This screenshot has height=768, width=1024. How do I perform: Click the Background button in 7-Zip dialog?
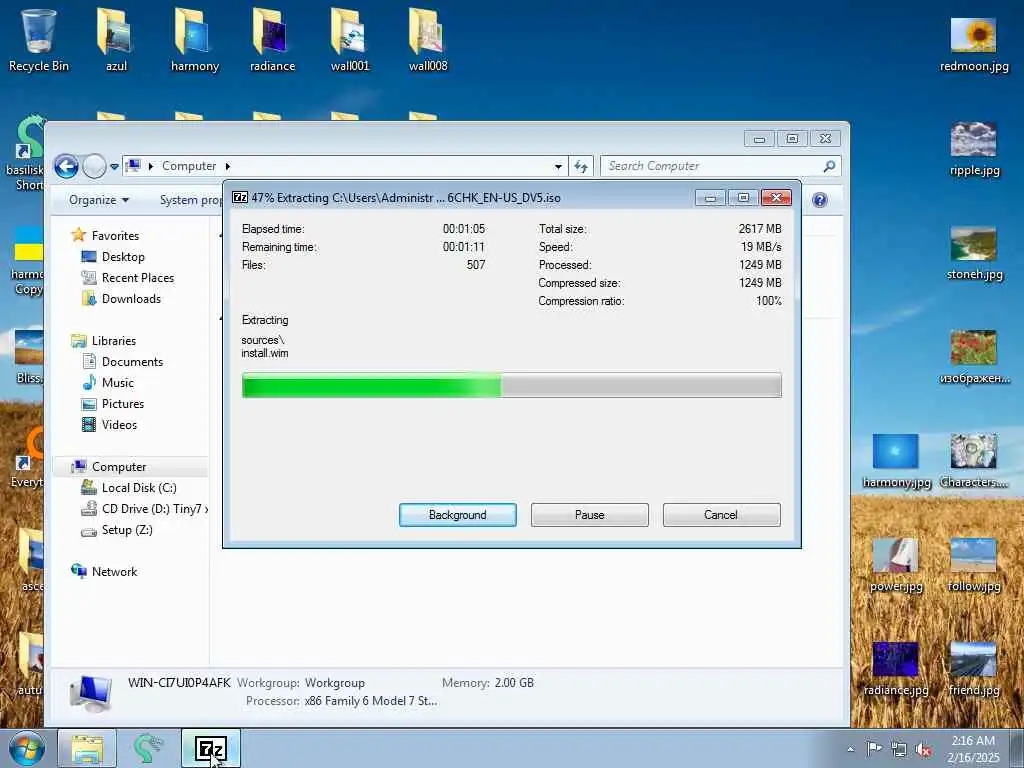458,515
